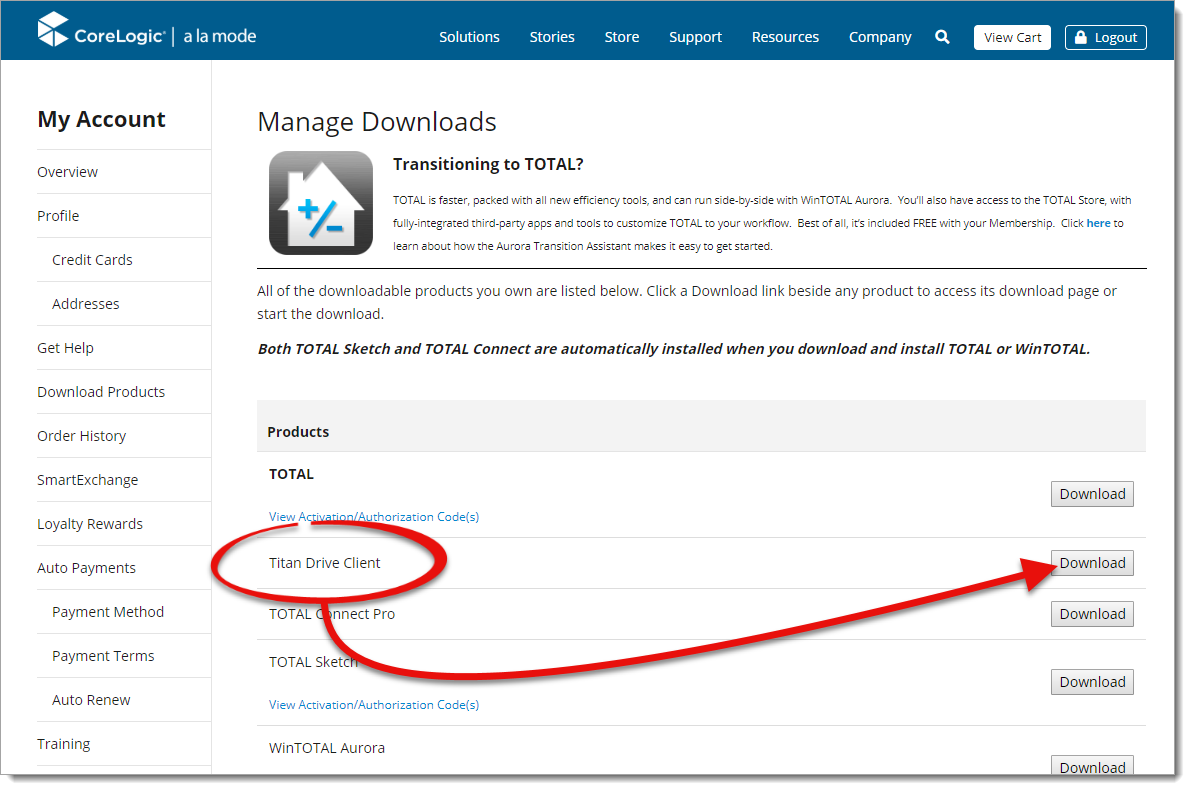Navigate to Order History in sidebar
Viewport: 1190px width, 790px height.
82,436
